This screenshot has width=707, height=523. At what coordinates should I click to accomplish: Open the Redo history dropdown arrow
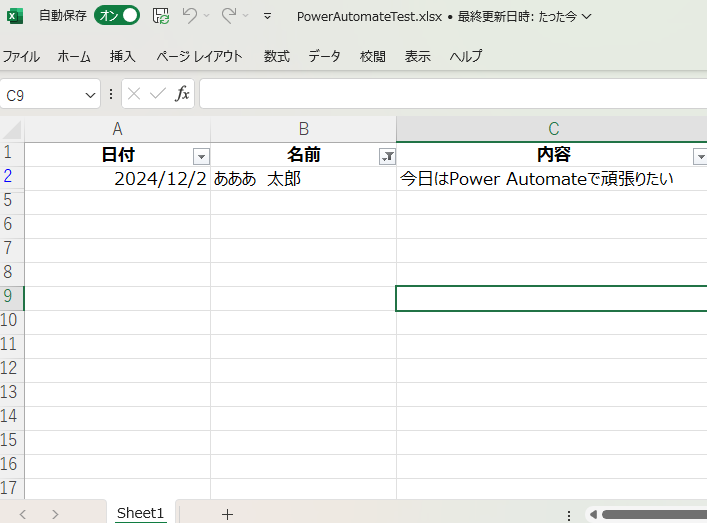pos(245,16)
